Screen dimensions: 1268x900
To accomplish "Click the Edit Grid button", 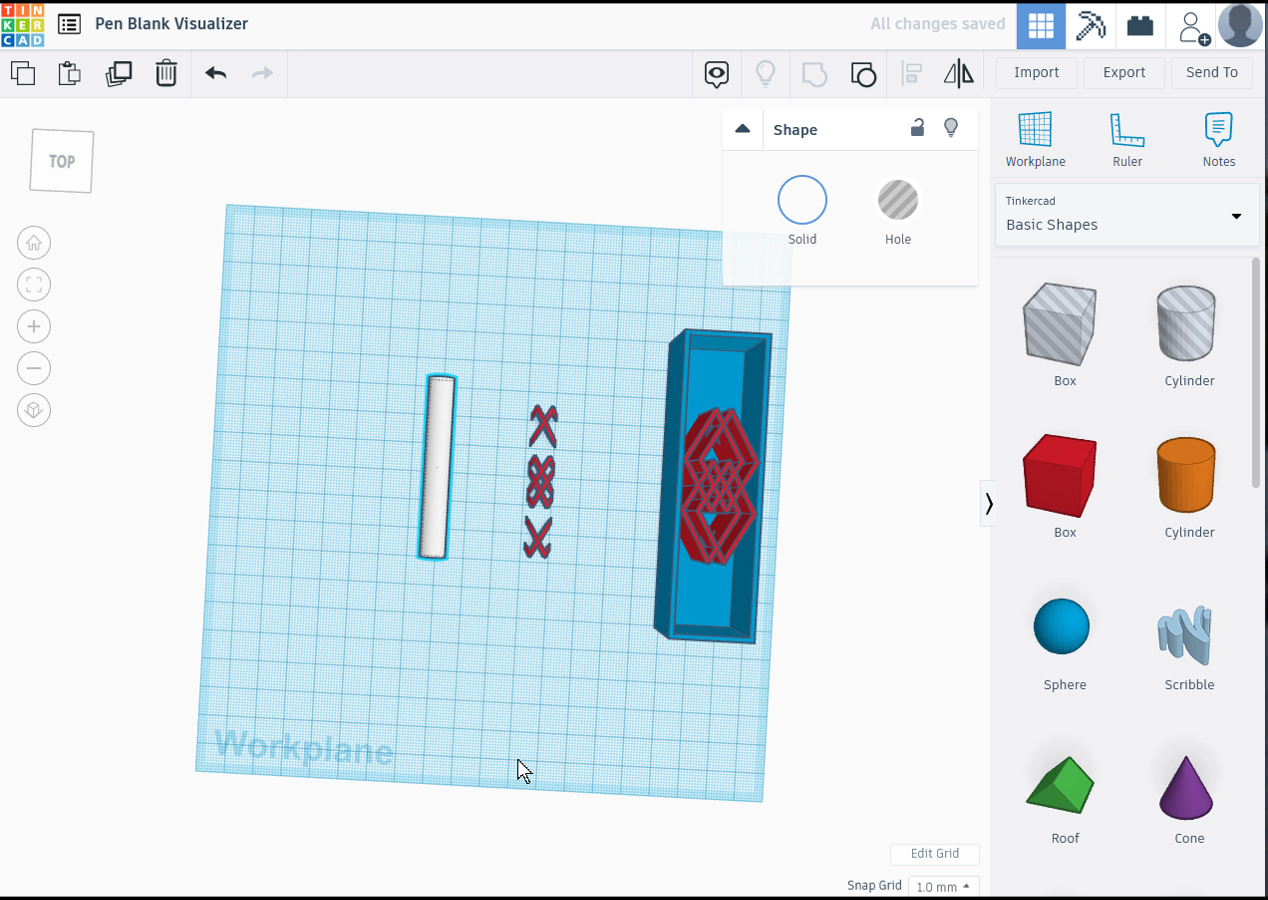I will click(x=934, y=854).
